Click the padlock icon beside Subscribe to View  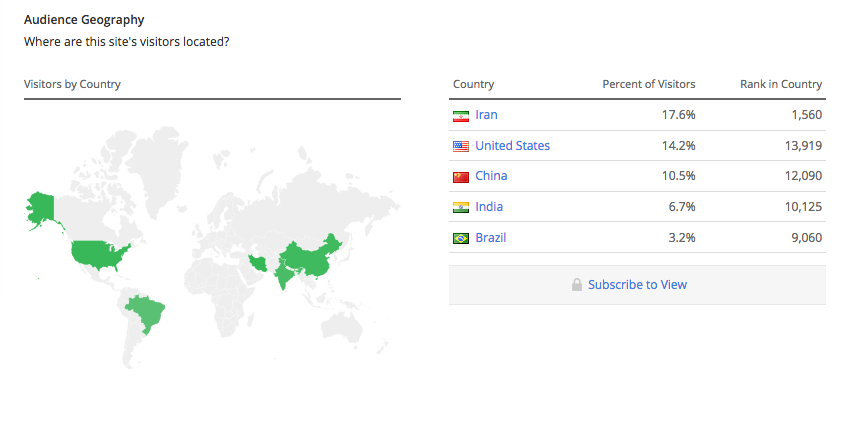(577, 285)
